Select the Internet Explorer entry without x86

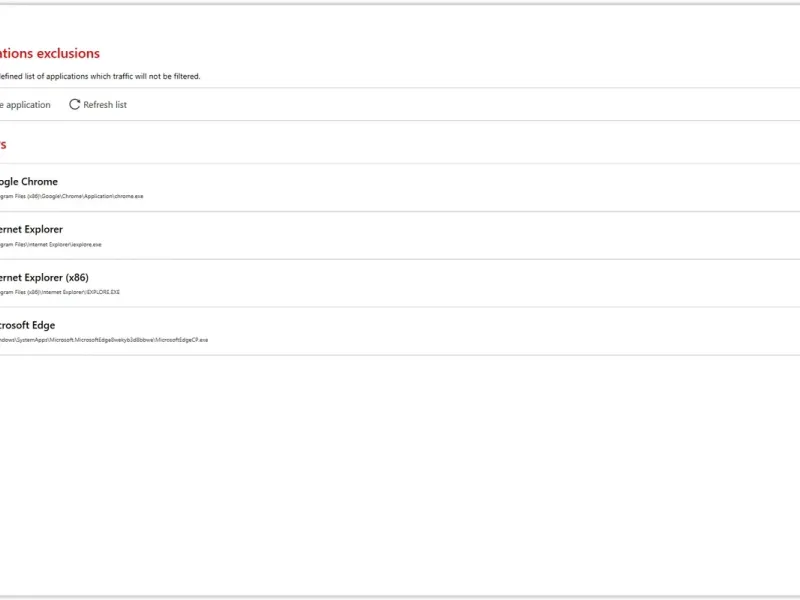click(31, 230)
